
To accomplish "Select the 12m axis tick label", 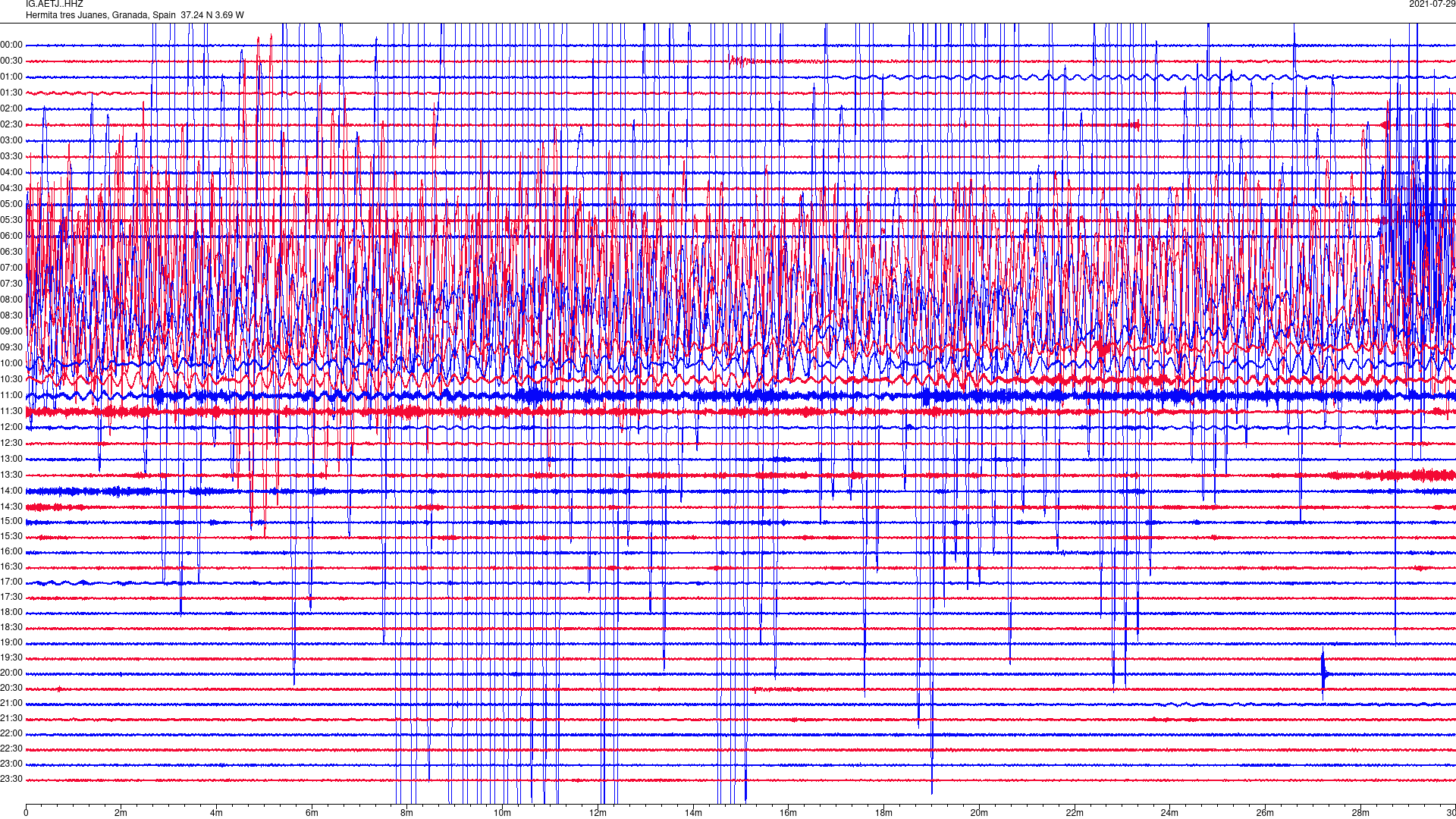I will (x=598, y=813).
